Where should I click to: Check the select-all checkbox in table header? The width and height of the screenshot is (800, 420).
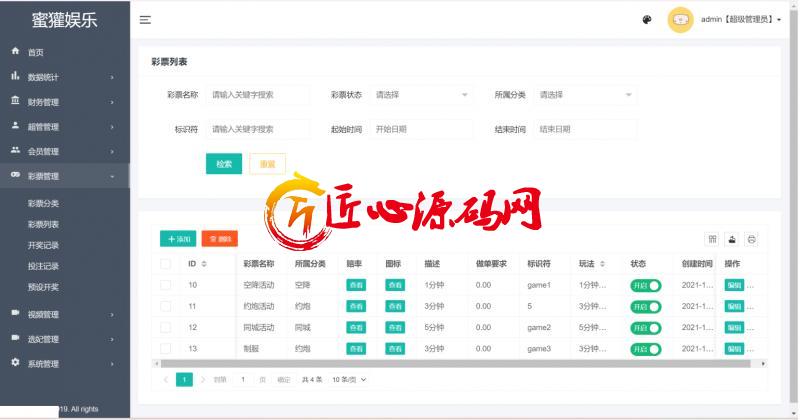coord(165,264)
